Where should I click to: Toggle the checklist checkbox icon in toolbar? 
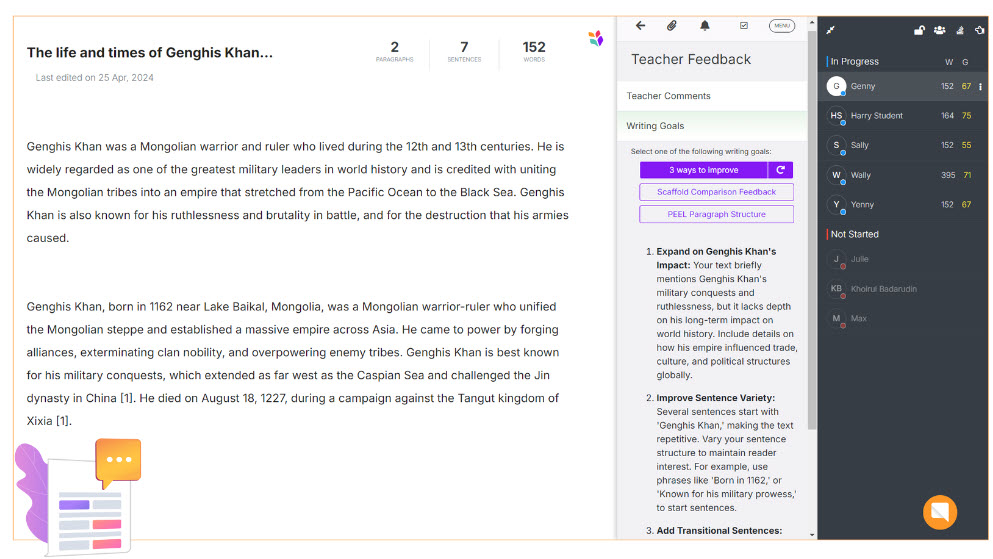(x=743, y=26)
